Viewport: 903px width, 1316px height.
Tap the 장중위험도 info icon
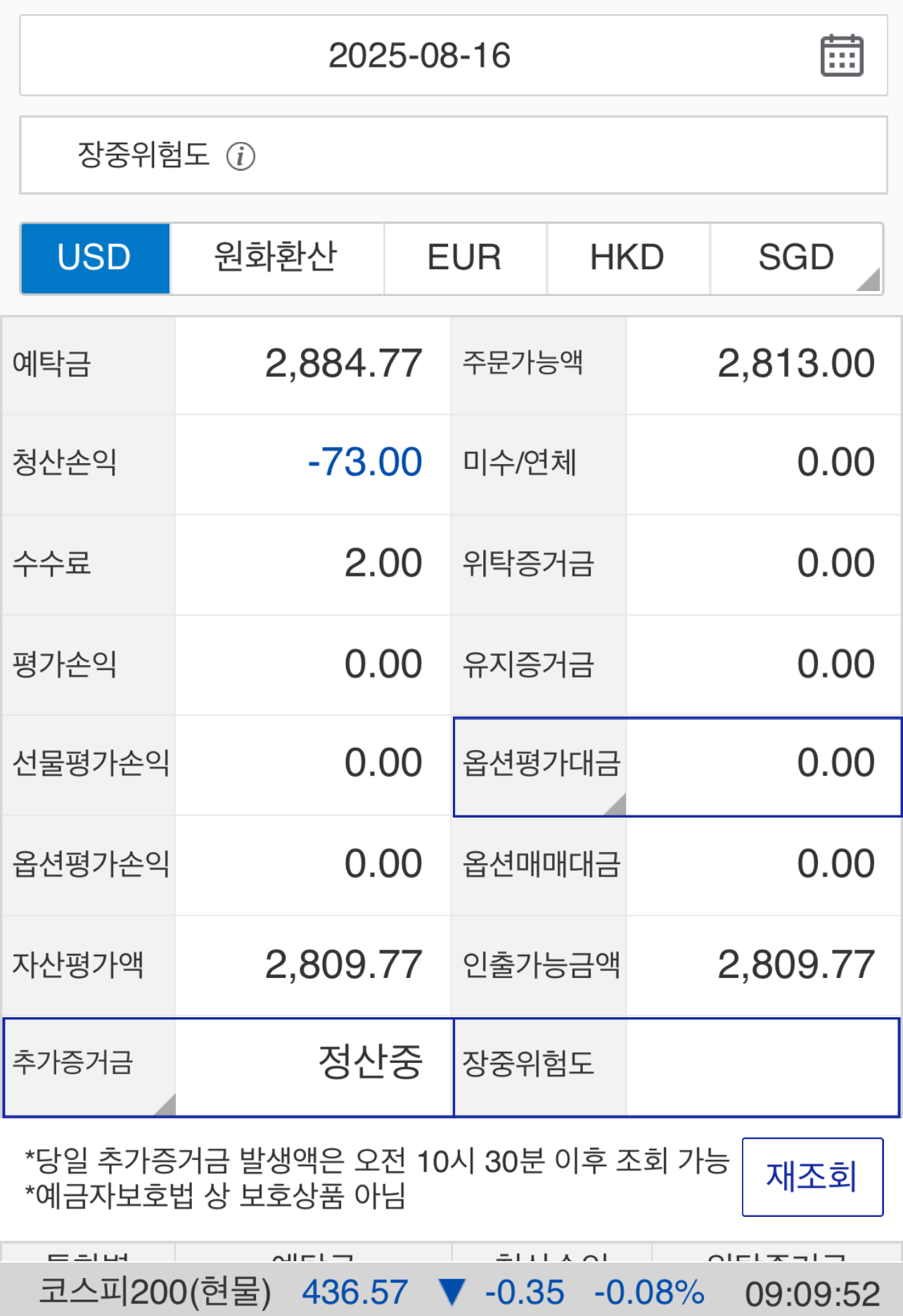pos(241,156)
